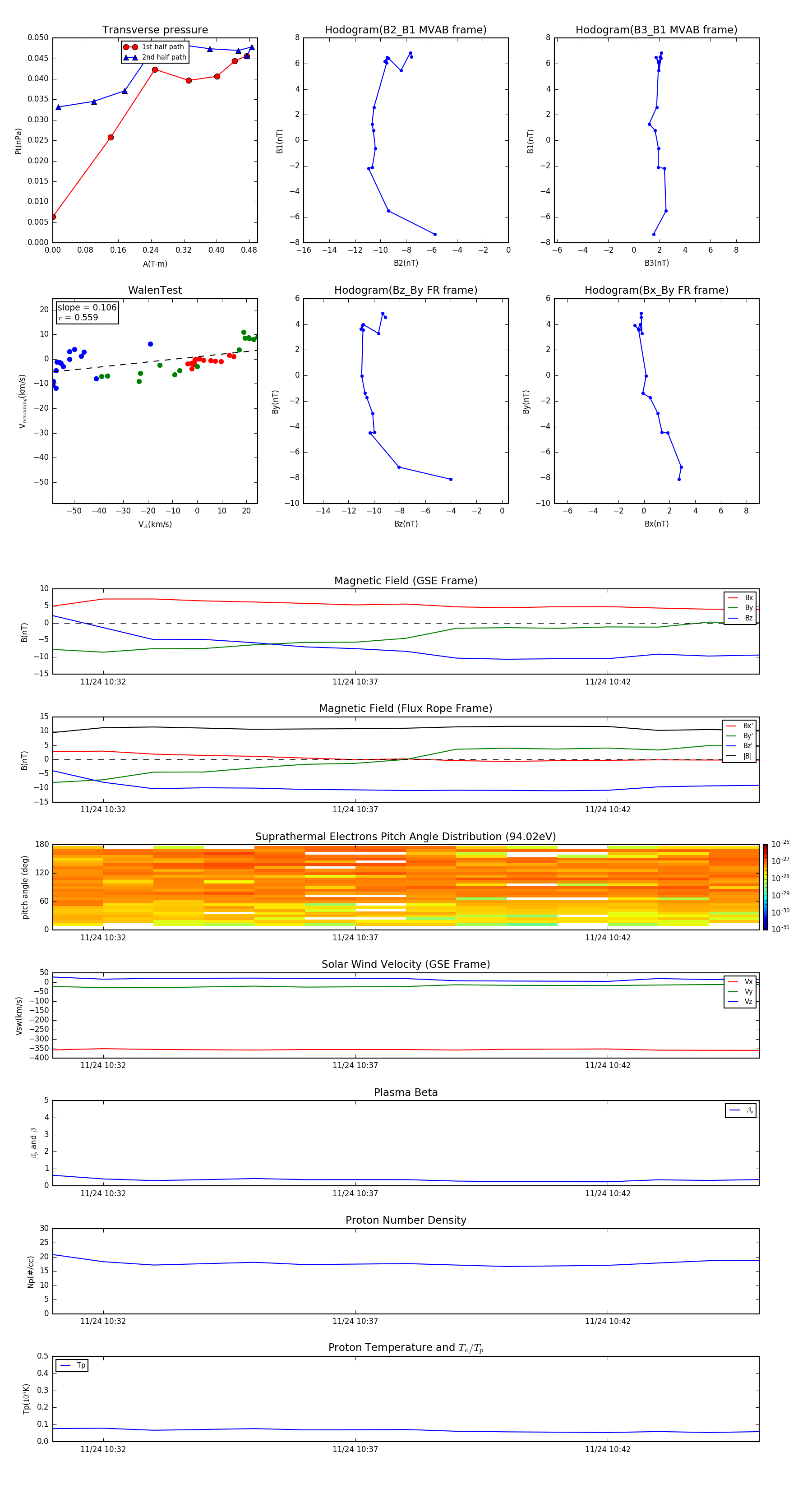This screenshot has height=1489, width=812.
Task: Click the pitch angle colorbar scale
Action: (765, 887)
